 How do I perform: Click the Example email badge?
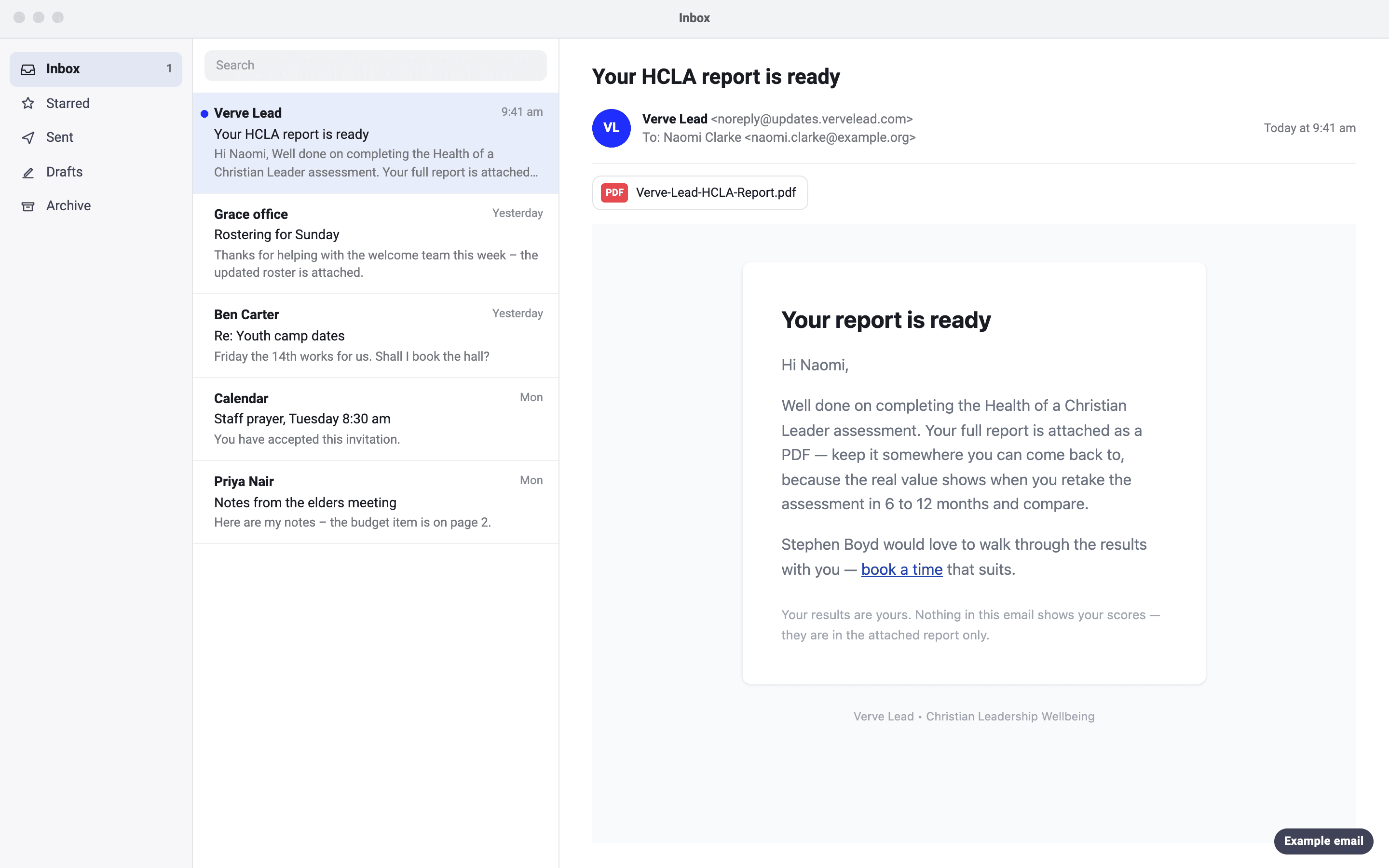pos(1323,841)
